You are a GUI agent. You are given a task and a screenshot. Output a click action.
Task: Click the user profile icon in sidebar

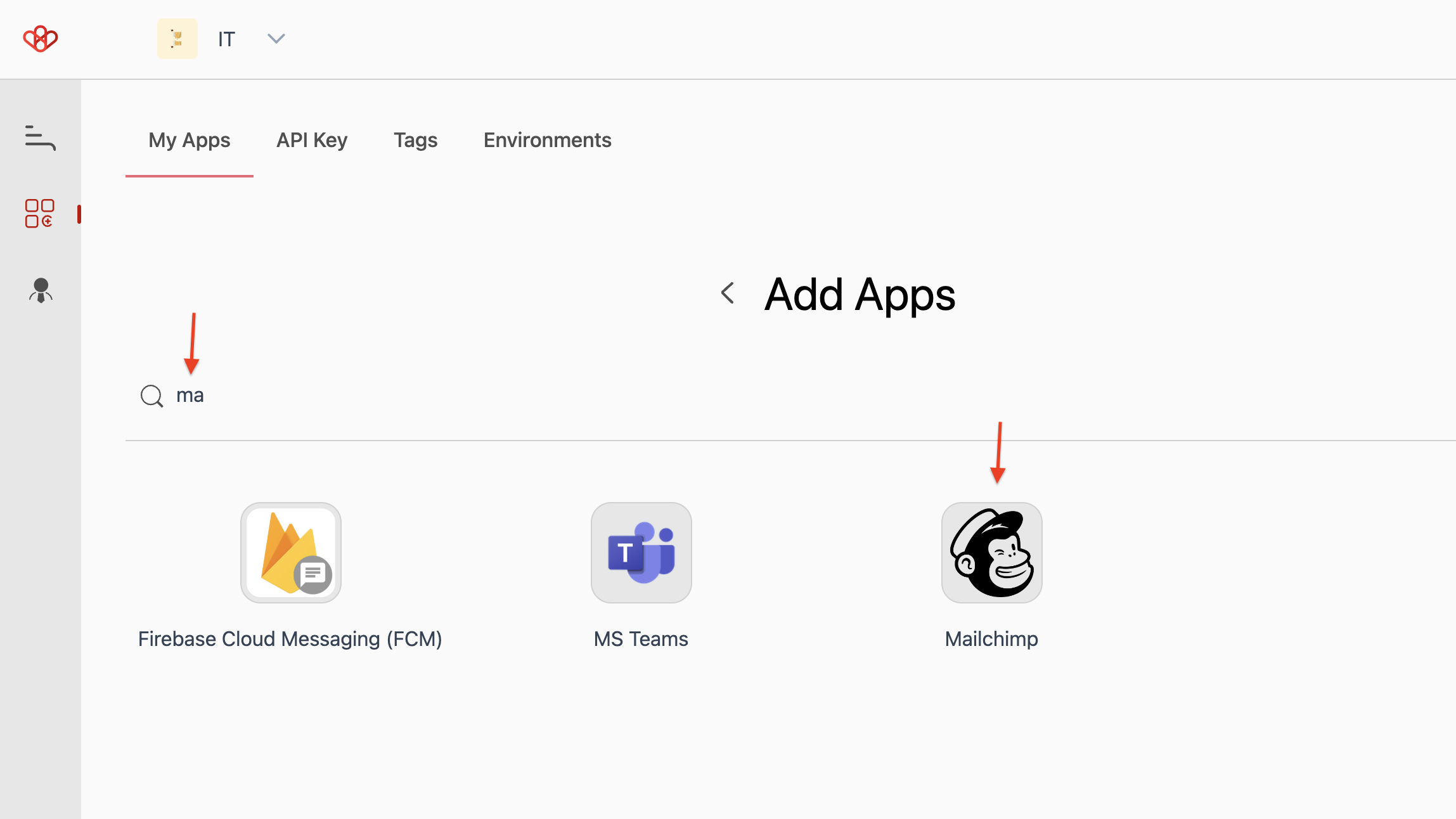(40, 290)
